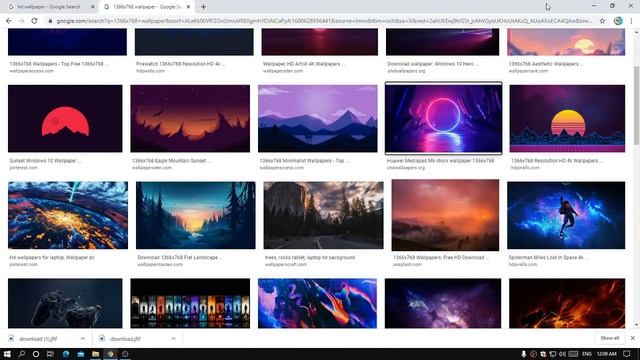Image resolution: width=640 pixels, height=360 pixels.
Task: Select the '1366x768 wallpaper - Google Search' tab
Action: tap(147, 7)
